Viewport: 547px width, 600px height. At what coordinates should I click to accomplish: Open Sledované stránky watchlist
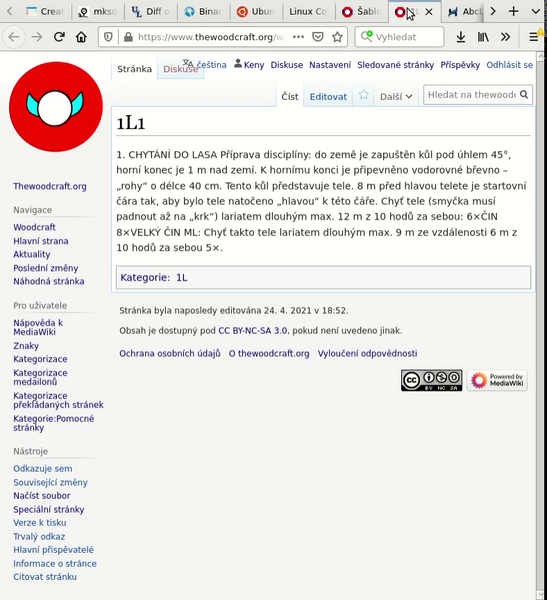tap(395, 65)
